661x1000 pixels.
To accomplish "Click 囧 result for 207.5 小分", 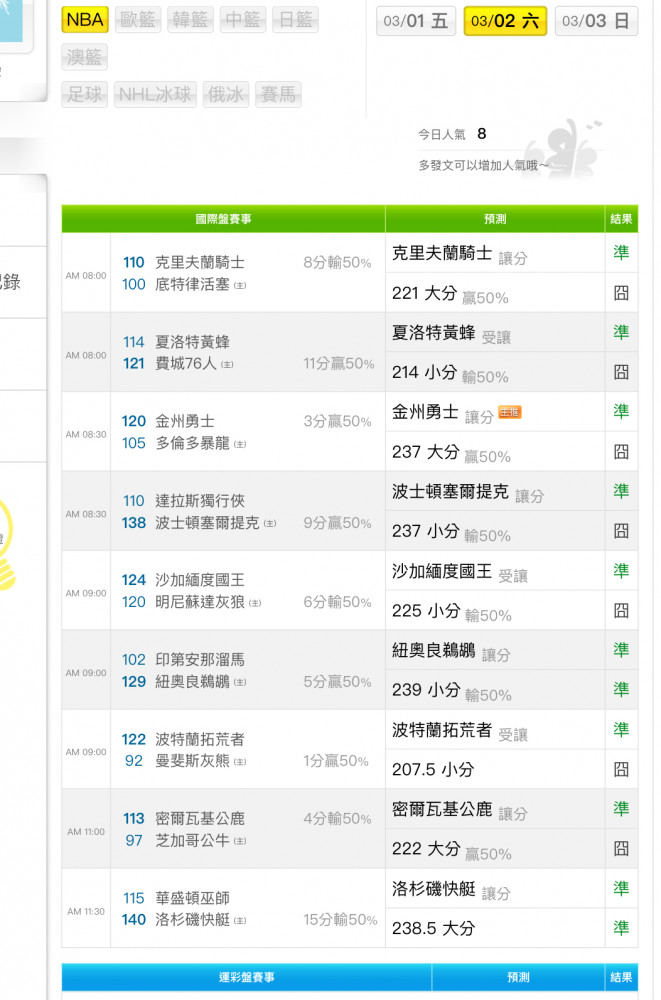I will pos(621,770).
